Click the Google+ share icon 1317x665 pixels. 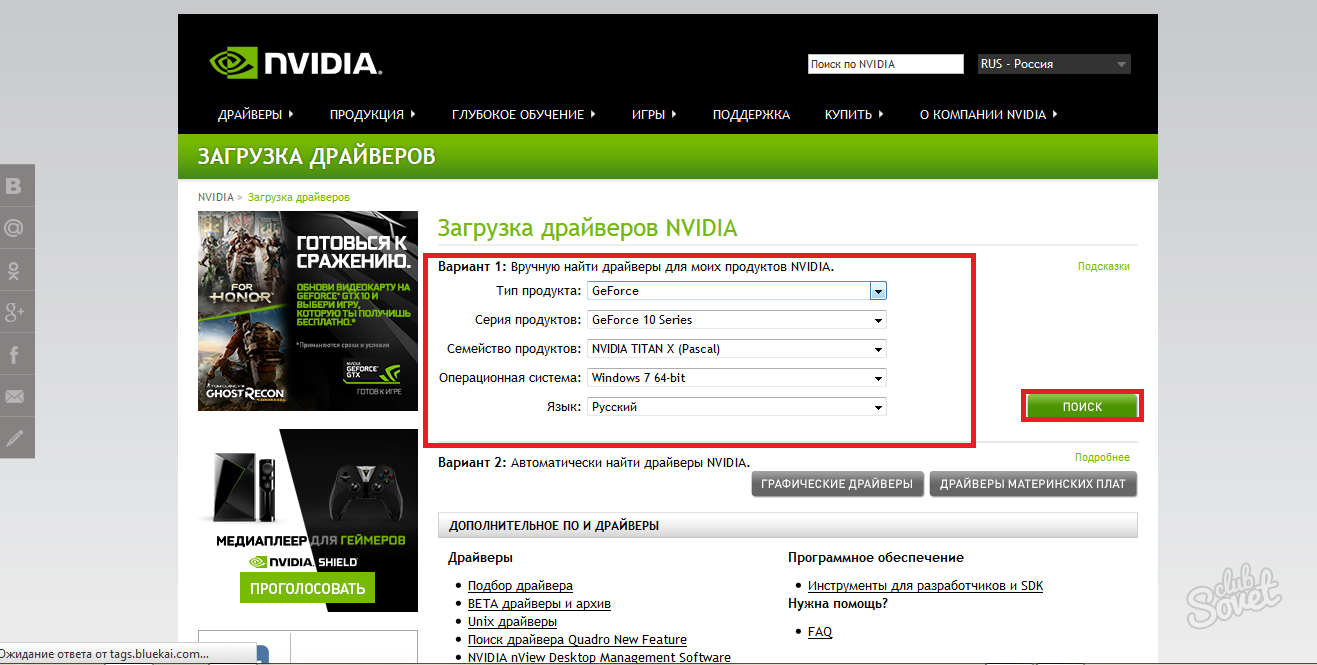tap(15, 312)
